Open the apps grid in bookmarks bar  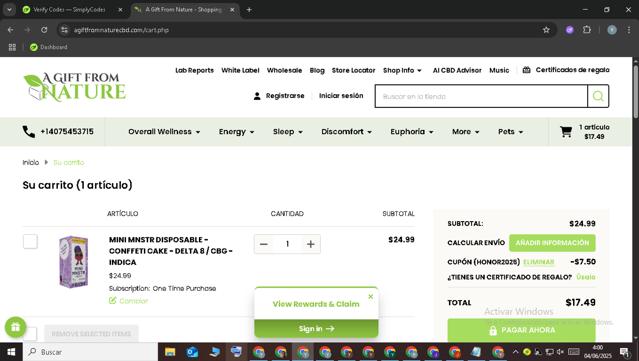tap(12, 47)
